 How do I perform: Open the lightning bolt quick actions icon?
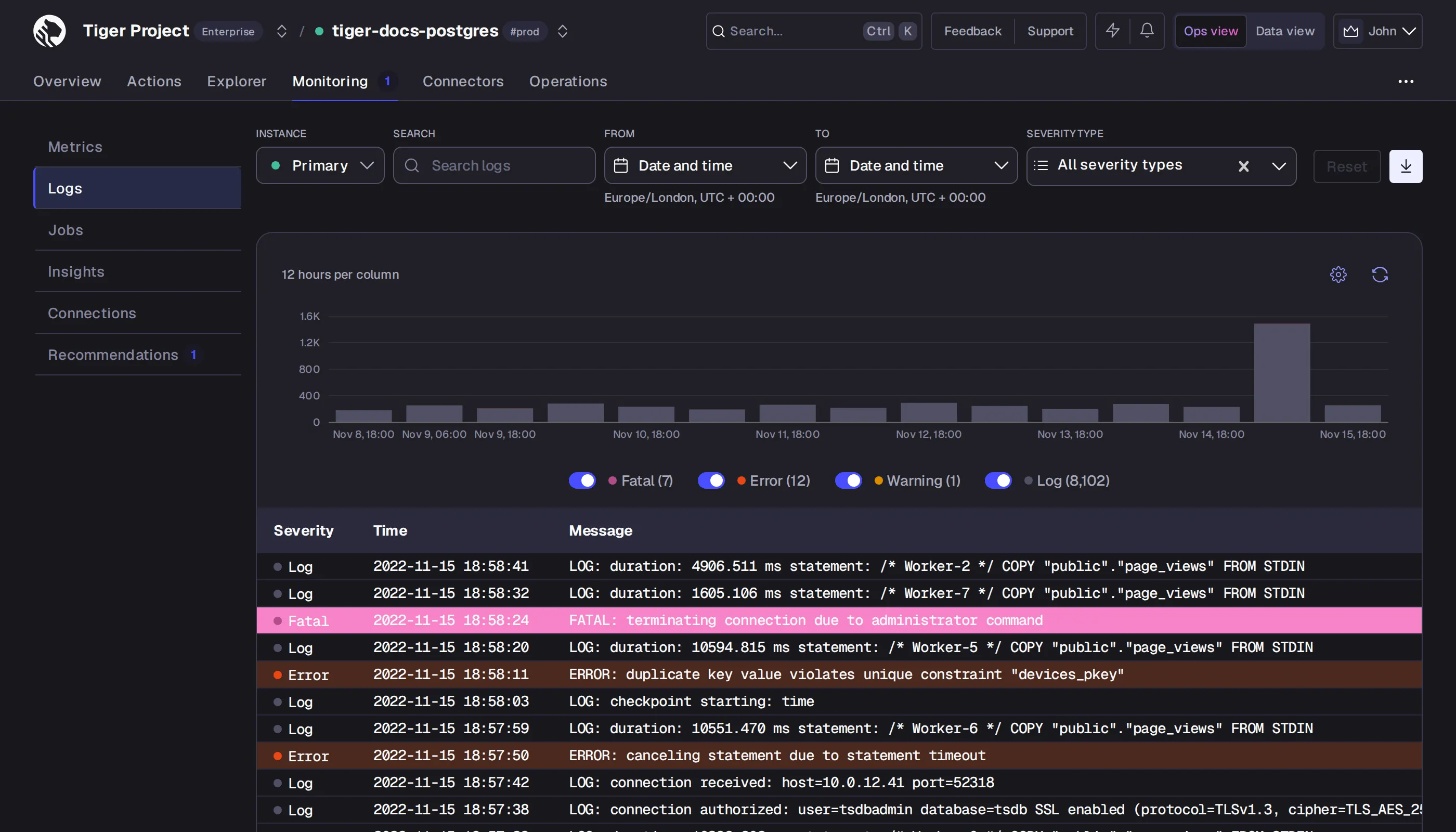pos(1112,31)
